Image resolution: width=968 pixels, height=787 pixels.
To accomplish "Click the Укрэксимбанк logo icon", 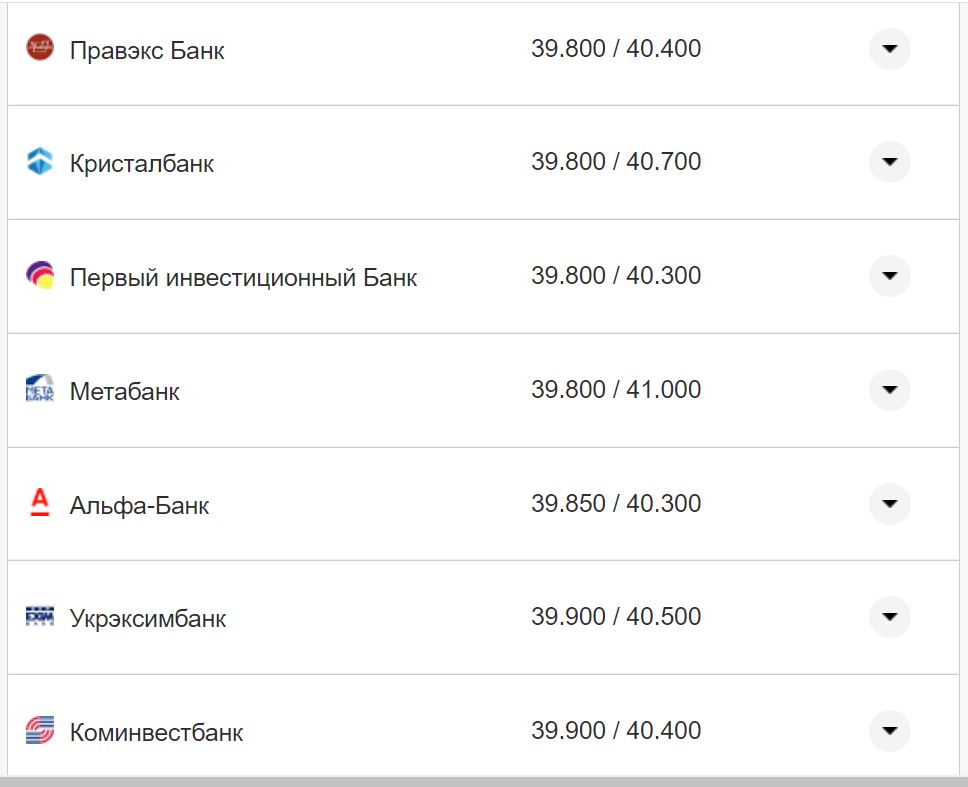I will (40, 617).
